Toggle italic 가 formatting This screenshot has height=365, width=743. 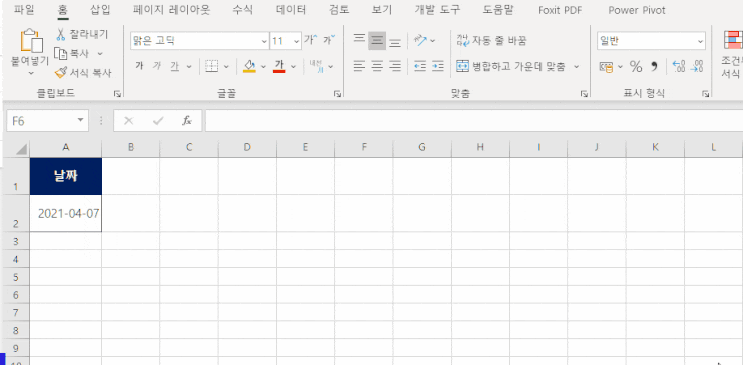[x=157, y=66]
